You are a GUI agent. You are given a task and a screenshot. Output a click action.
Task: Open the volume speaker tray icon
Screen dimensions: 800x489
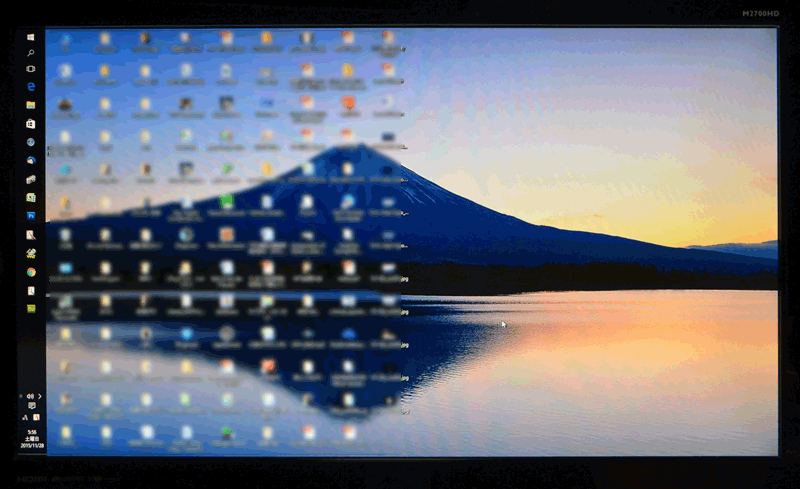coord(30,396)
